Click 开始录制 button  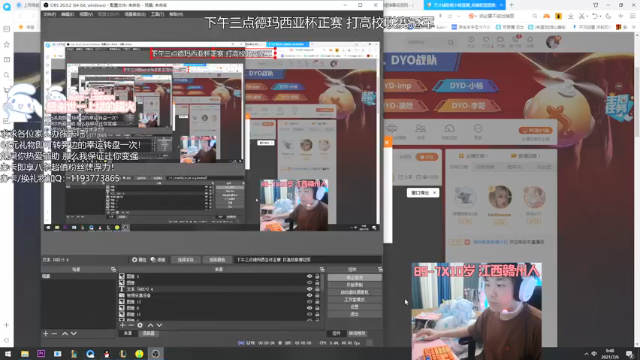[x=354, y=285]
